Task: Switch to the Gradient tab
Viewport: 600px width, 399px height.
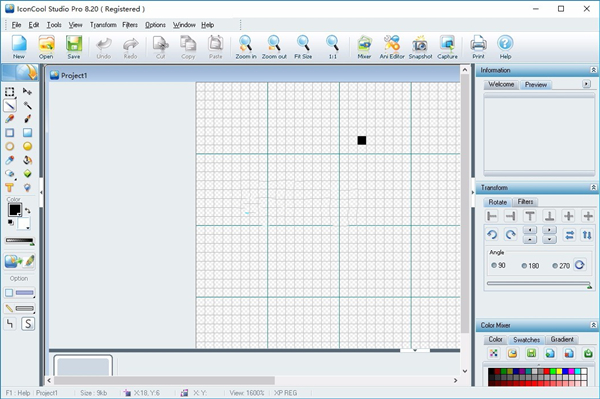Action: point(562,339)
